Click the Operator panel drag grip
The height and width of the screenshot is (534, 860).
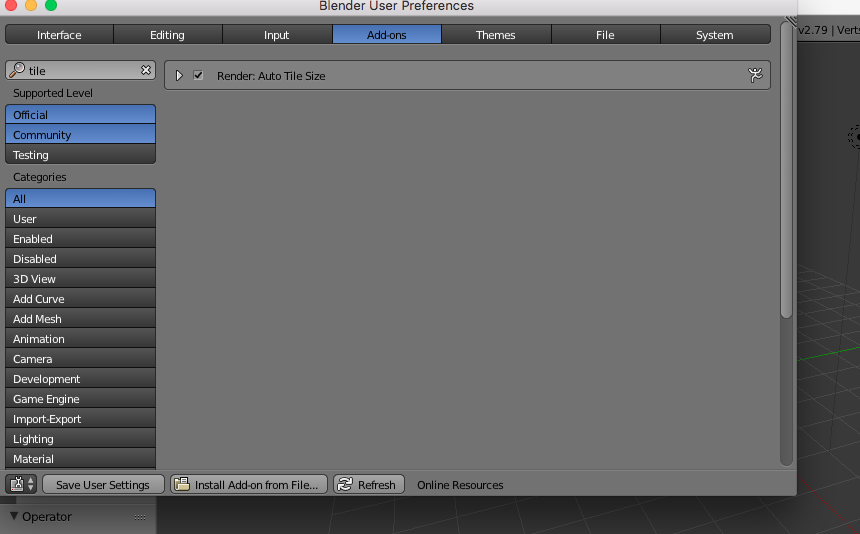pos(140,517)
